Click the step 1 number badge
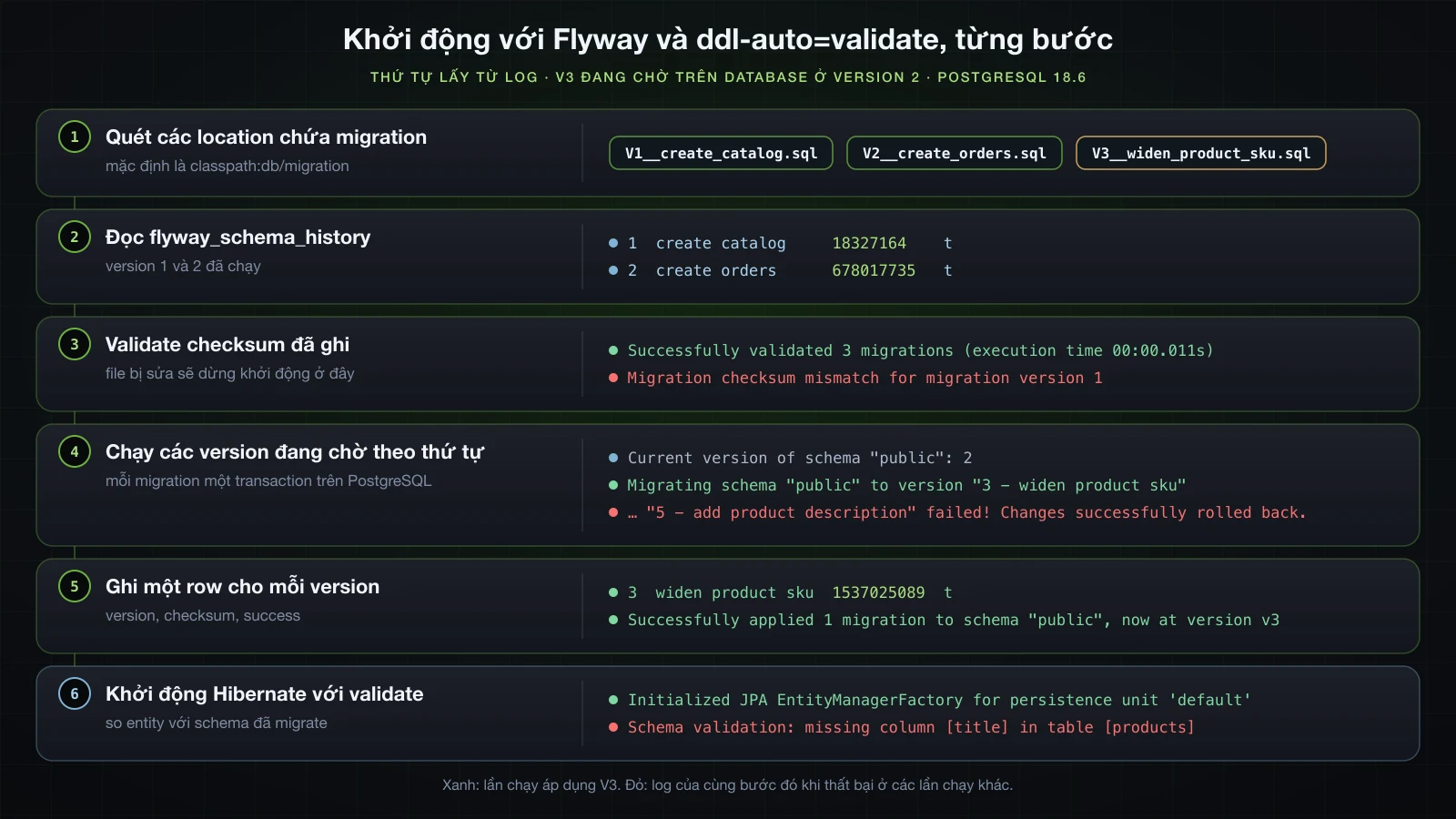Viewport: 1456px width, 819px height. pyautogui.click(x=75, y=136)
